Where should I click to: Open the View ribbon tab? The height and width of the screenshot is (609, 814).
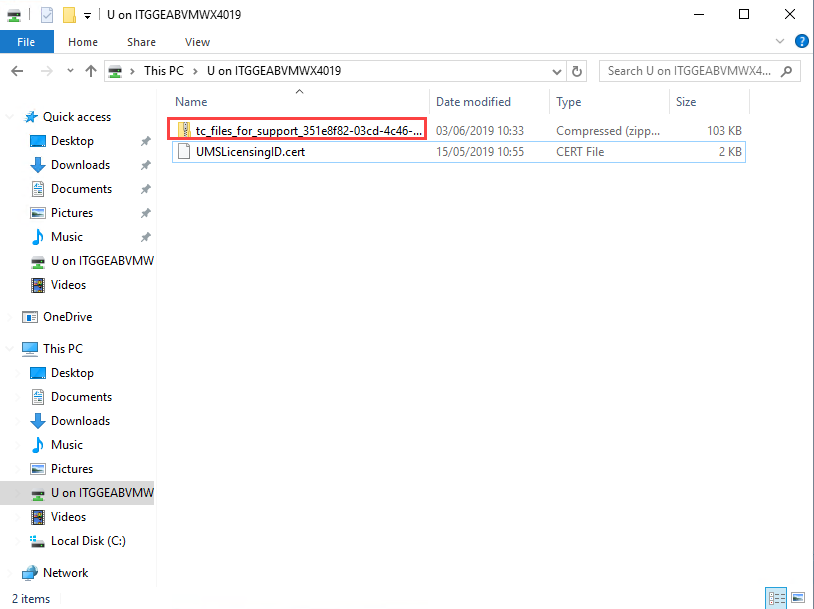(x=197, y=42)
